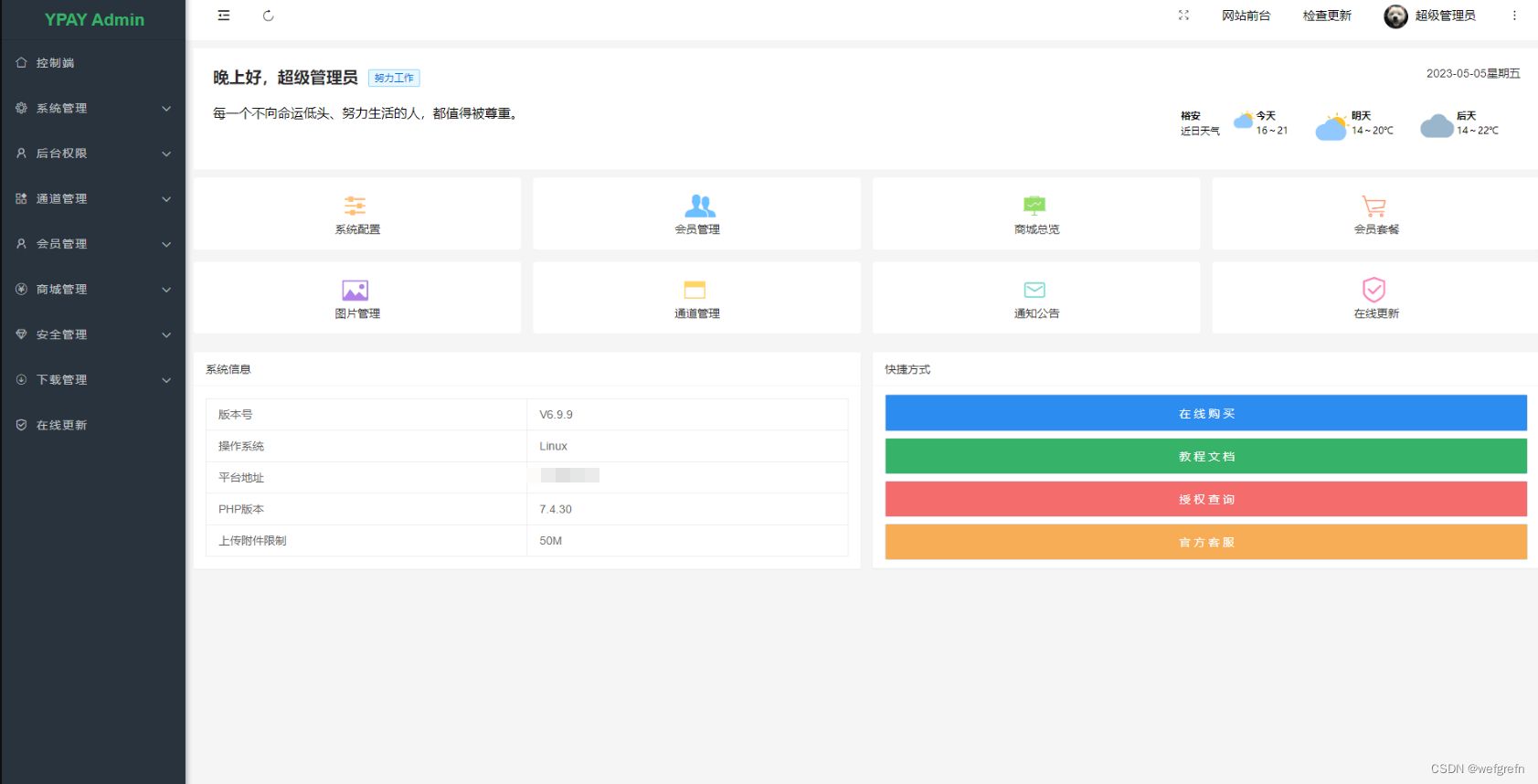1538x784 pixels.
Task: Open the 会员管理 shortcut card icon
Action: 699,206
